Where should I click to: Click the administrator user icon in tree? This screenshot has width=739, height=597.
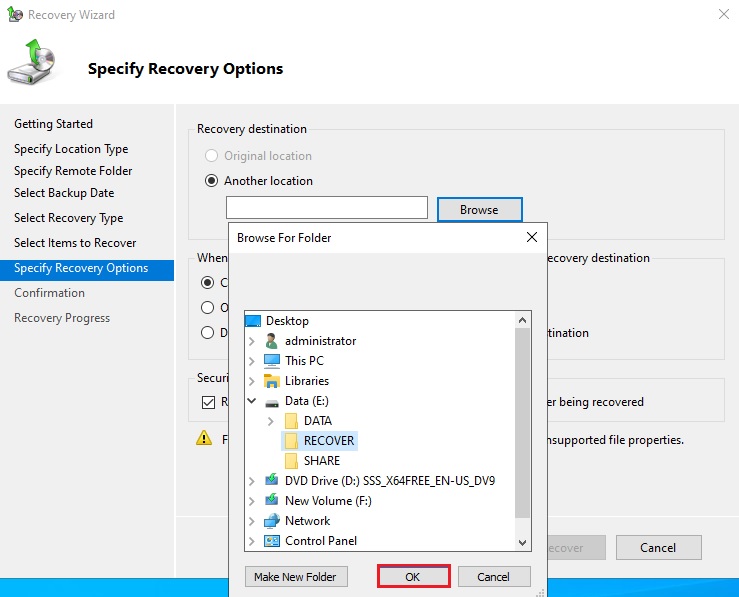(271, 341)
